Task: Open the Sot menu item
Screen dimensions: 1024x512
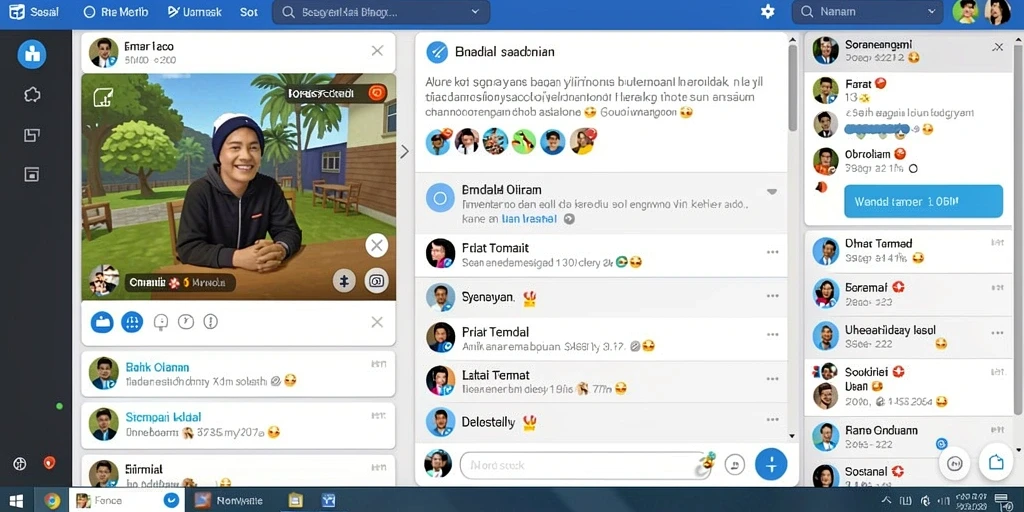Action: tap(249, 12)
